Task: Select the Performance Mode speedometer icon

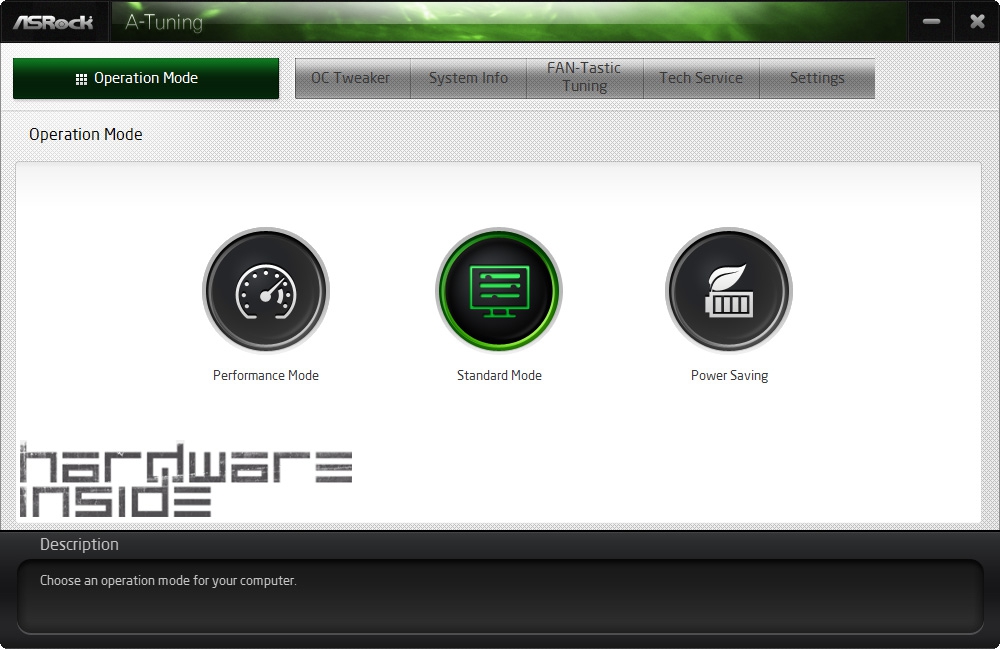Action: pyautogui.click(x=266, y=291)
